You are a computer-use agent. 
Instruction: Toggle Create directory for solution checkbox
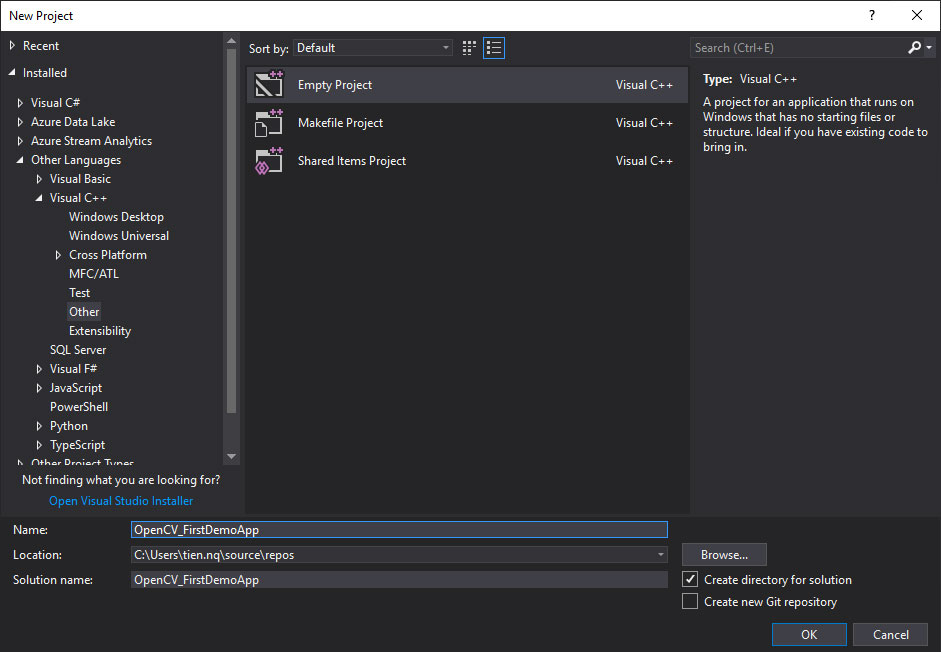[690, 580]
